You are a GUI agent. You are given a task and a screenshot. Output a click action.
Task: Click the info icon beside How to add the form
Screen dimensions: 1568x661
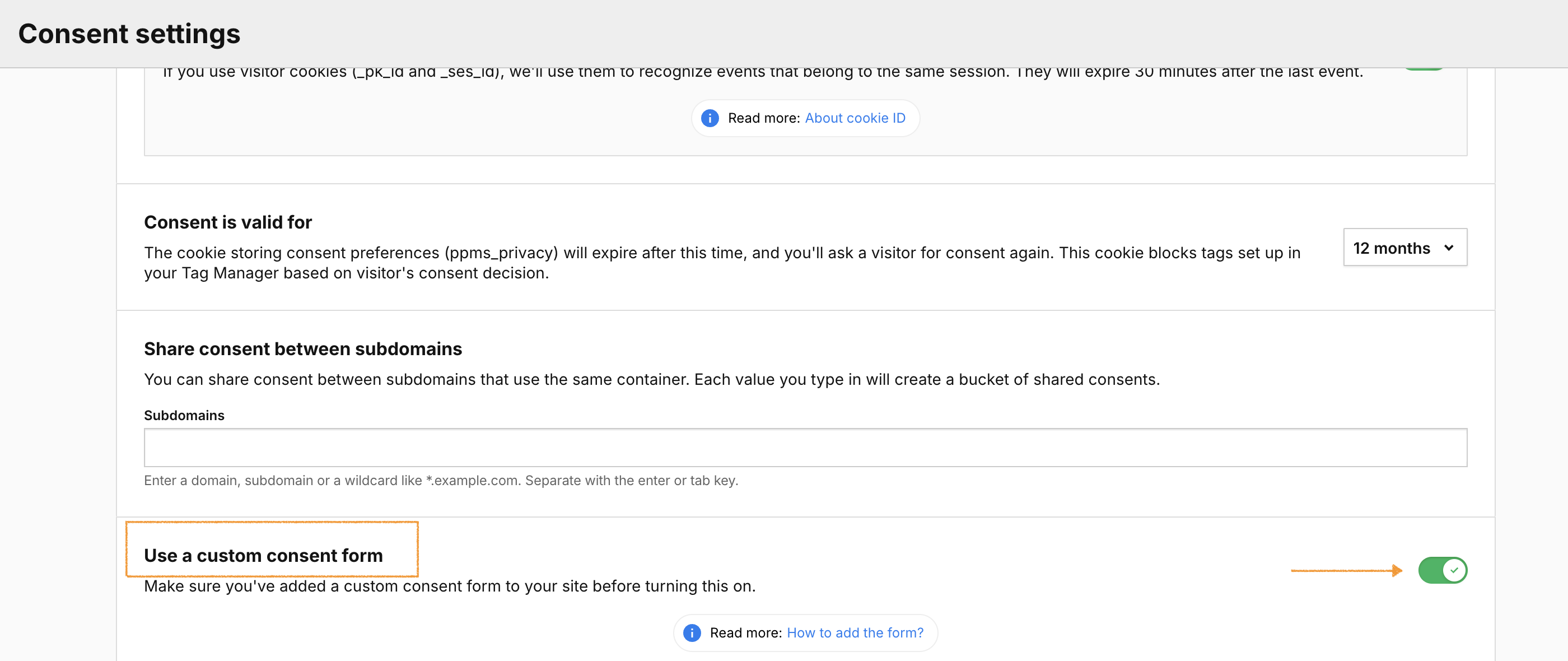[692, 633]
